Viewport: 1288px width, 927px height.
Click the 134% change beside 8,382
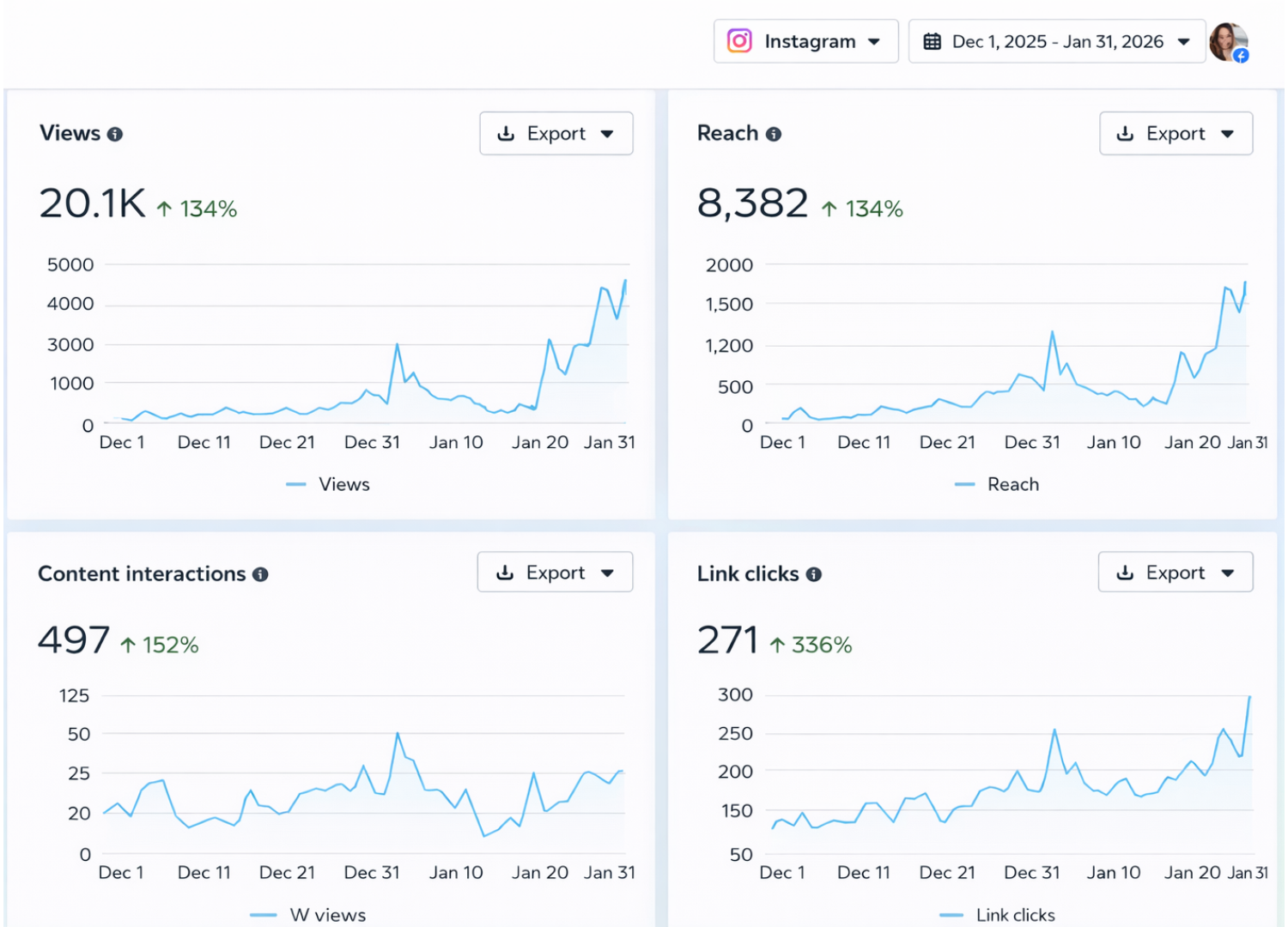click(863, 209)
